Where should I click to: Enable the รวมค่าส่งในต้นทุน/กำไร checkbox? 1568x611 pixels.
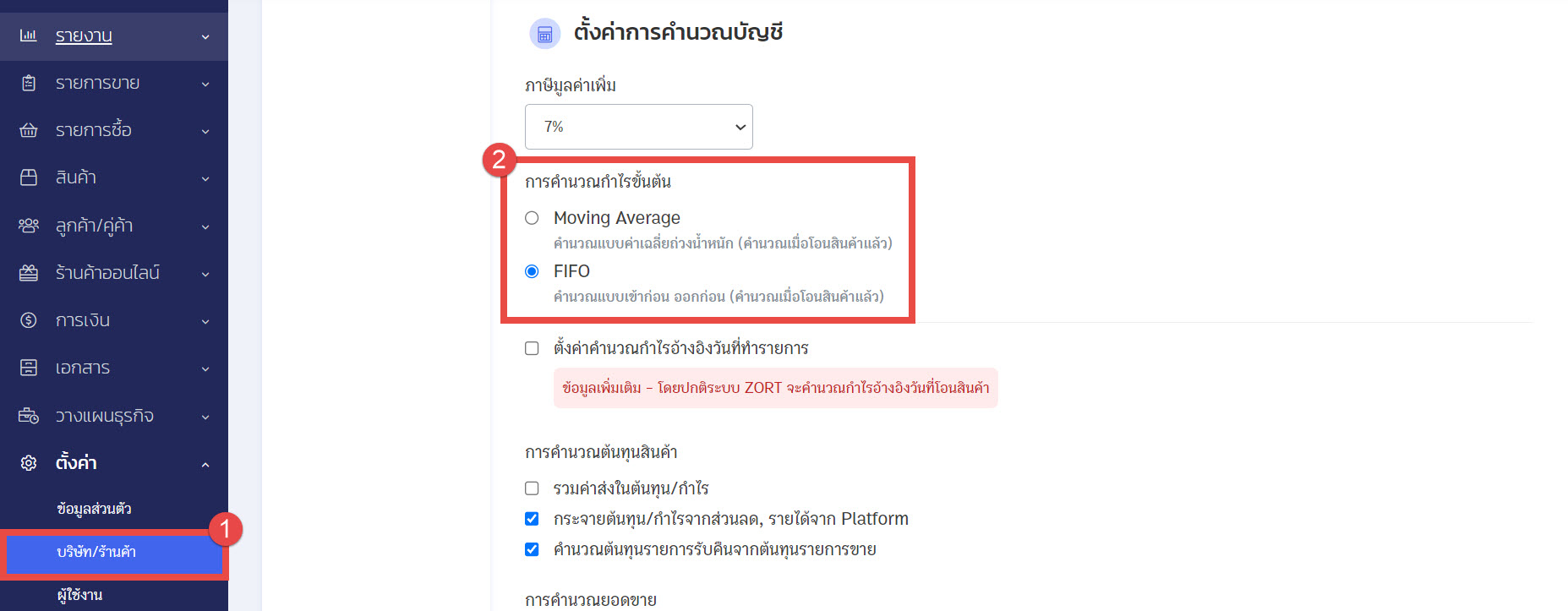tap(532, 488)
